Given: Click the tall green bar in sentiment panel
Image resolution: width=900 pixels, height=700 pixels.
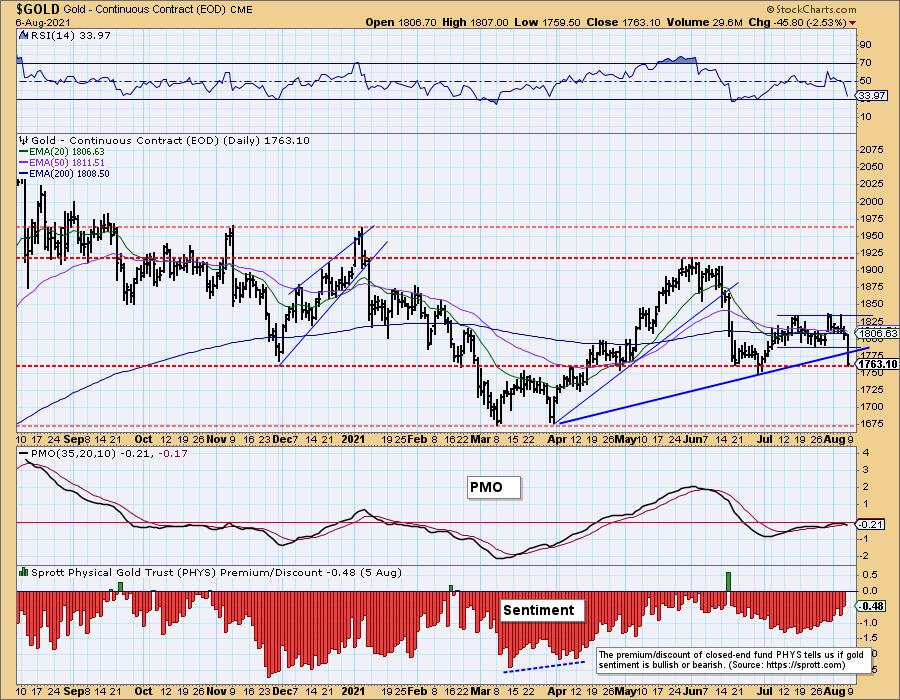Looking at the screenshot, I should [x=728, y=581].
